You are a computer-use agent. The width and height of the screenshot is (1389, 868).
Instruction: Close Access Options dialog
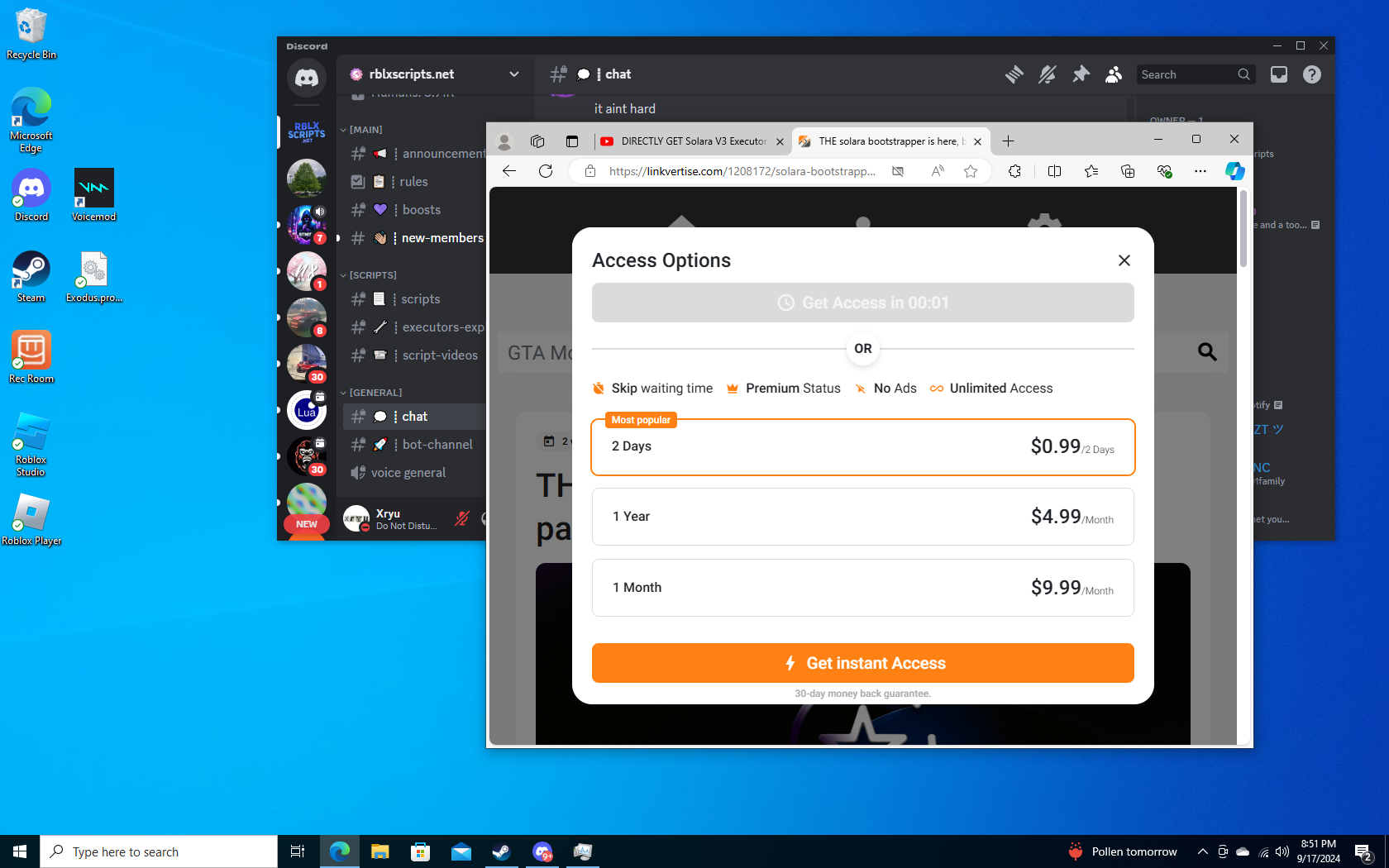pos(1124,260)
